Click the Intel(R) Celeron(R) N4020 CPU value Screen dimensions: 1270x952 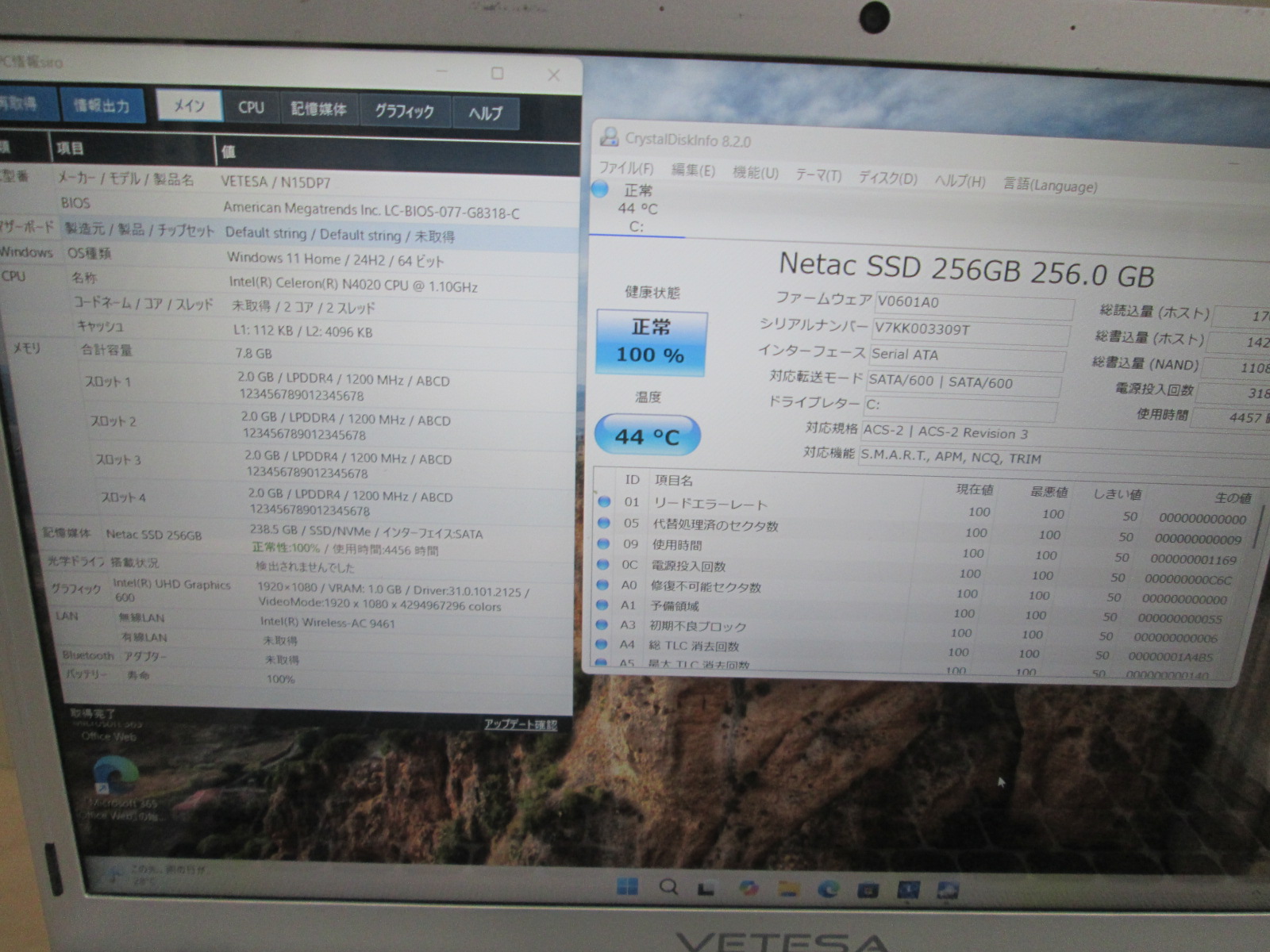353,285
